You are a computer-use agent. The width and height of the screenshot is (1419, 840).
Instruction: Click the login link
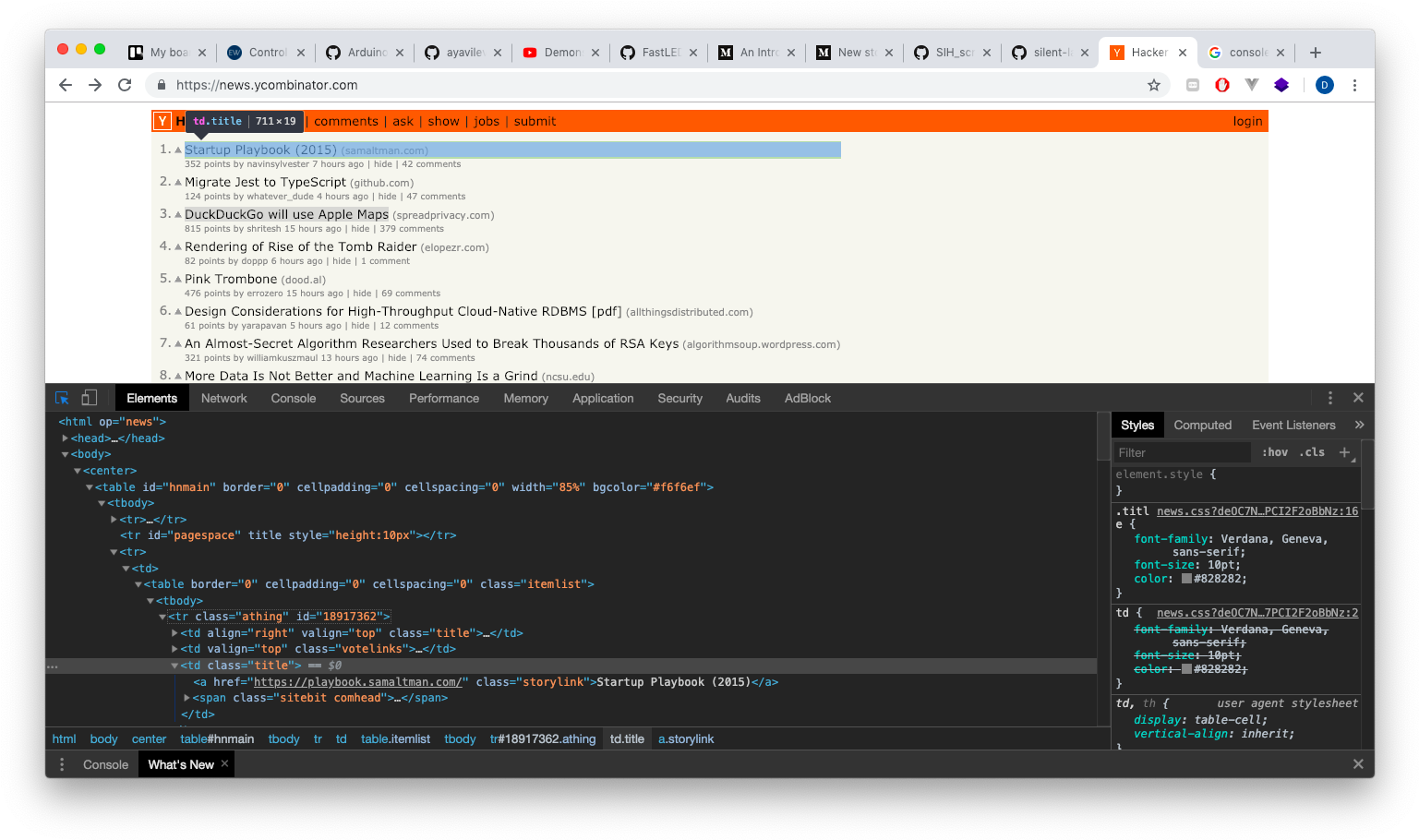pyautogui.click(x=1247, y=121)
